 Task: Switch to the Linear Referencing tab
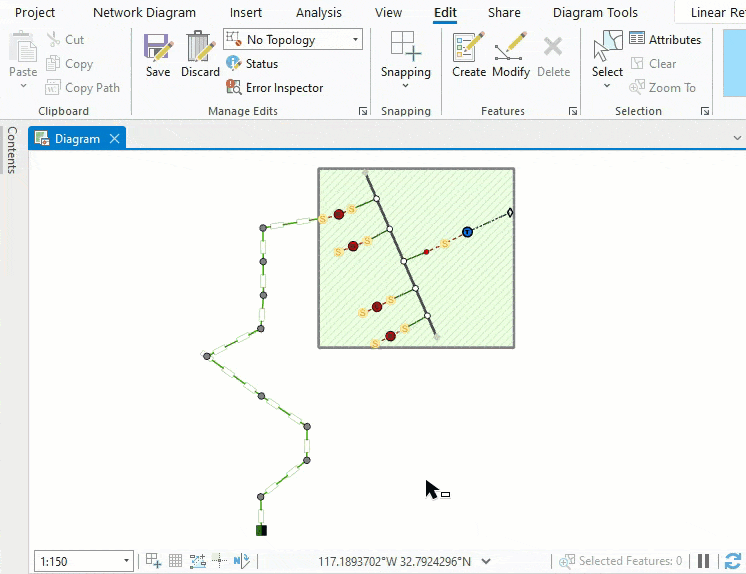[717, 12]
